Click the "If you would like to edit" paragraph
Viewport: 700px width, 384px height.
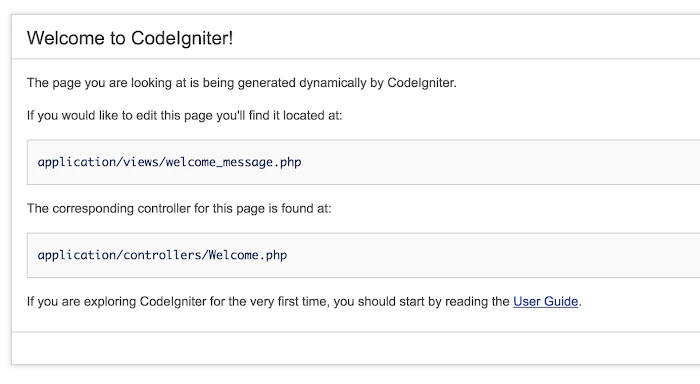(x=184, y=116)
